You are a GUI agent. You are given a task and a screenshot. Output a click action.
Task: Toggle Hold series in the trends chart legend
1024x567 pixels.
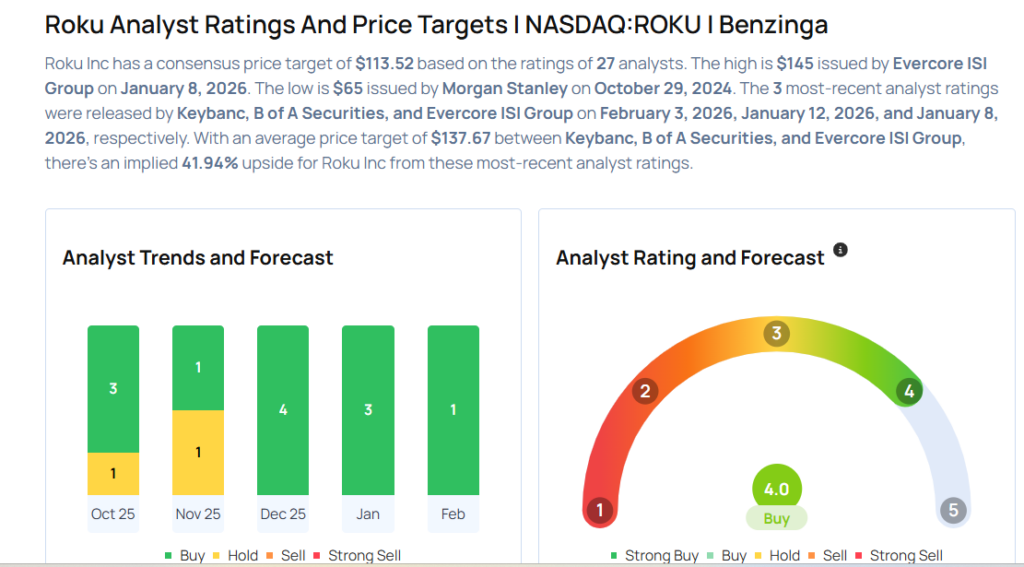click(234, 555)
